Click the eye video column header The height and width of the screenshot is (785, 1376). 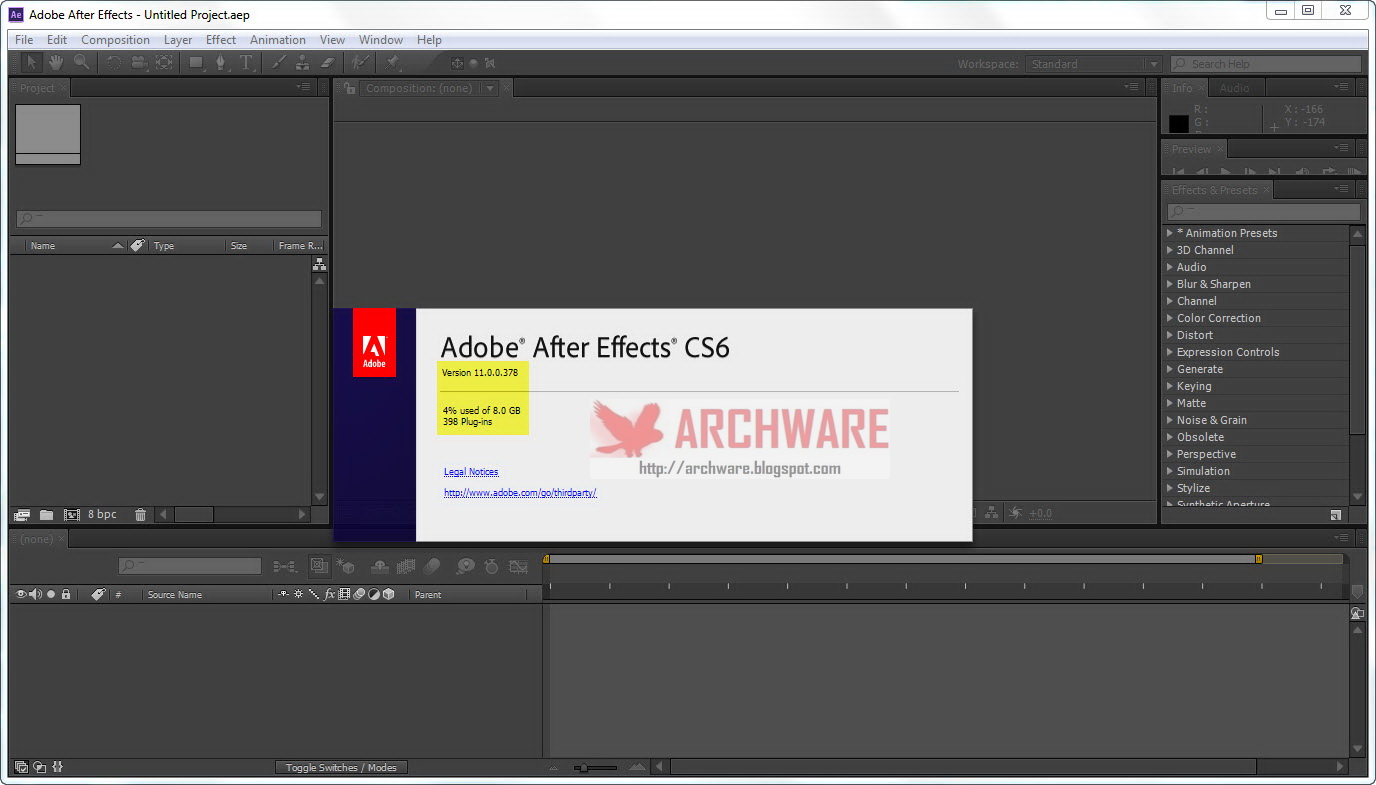(x=21, y=594)
